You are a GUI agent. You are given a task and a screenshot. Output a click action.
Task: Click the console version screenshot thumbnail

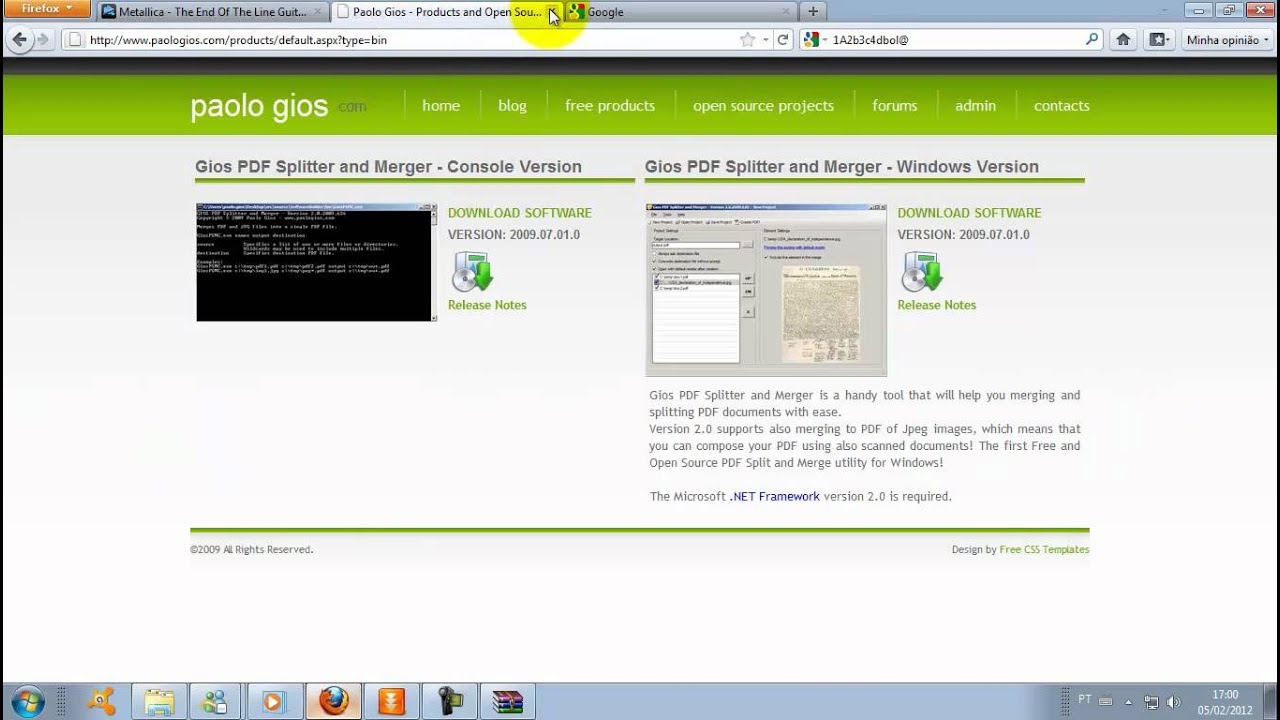[x=316, y=262]
